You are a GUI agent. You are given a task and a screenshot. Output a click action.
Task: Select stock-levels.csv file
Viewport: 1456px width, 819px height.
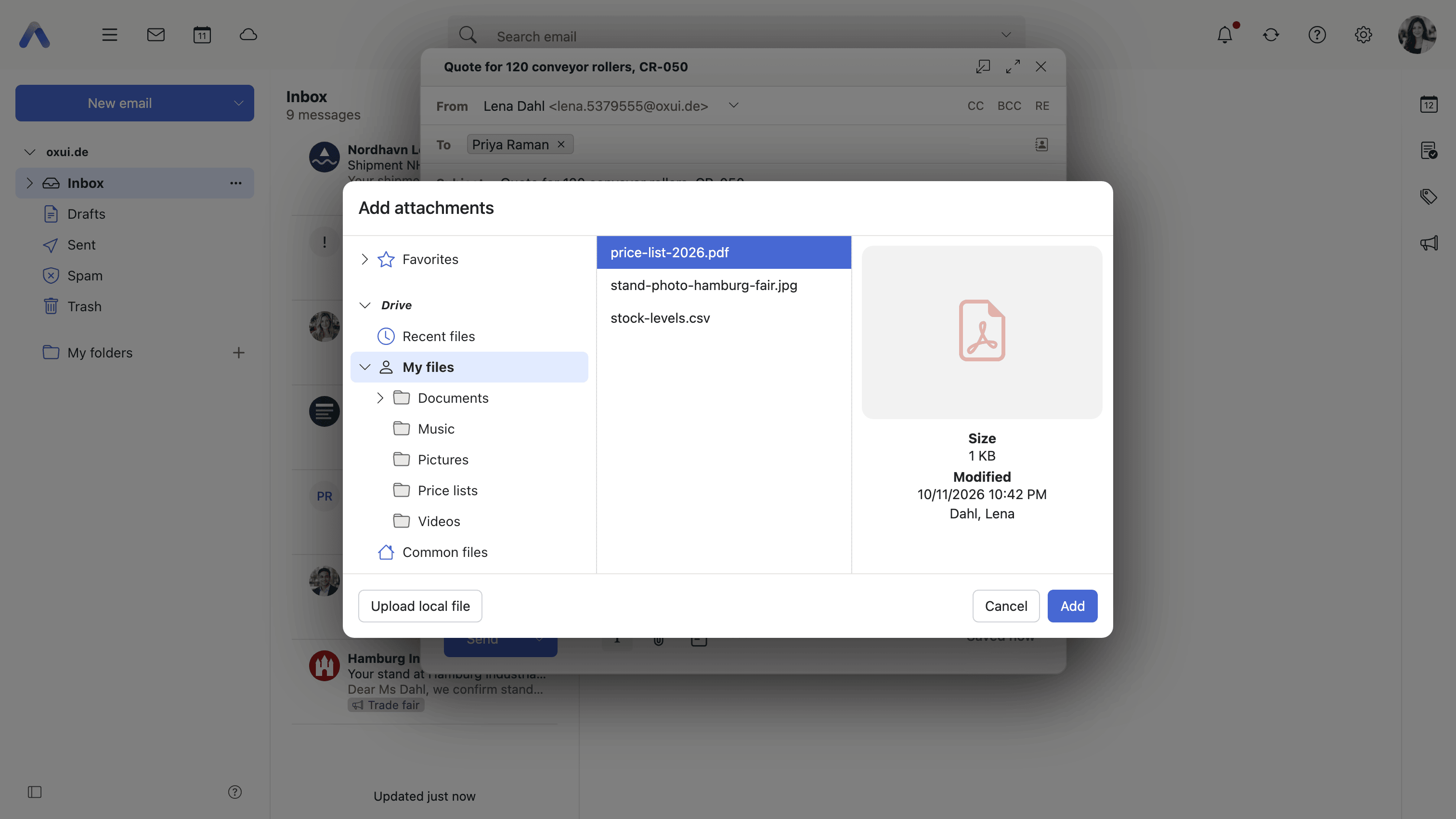pos(724,318)
